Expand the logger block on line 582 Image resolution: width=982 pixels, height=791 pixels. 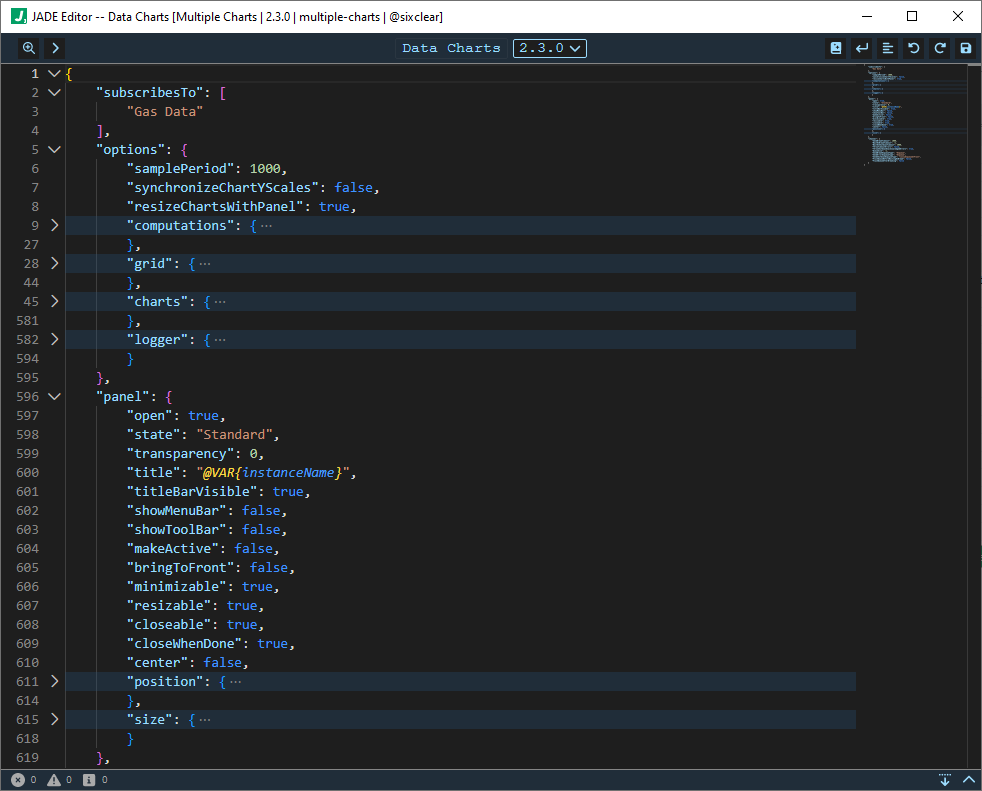click(x=55, y=339)
